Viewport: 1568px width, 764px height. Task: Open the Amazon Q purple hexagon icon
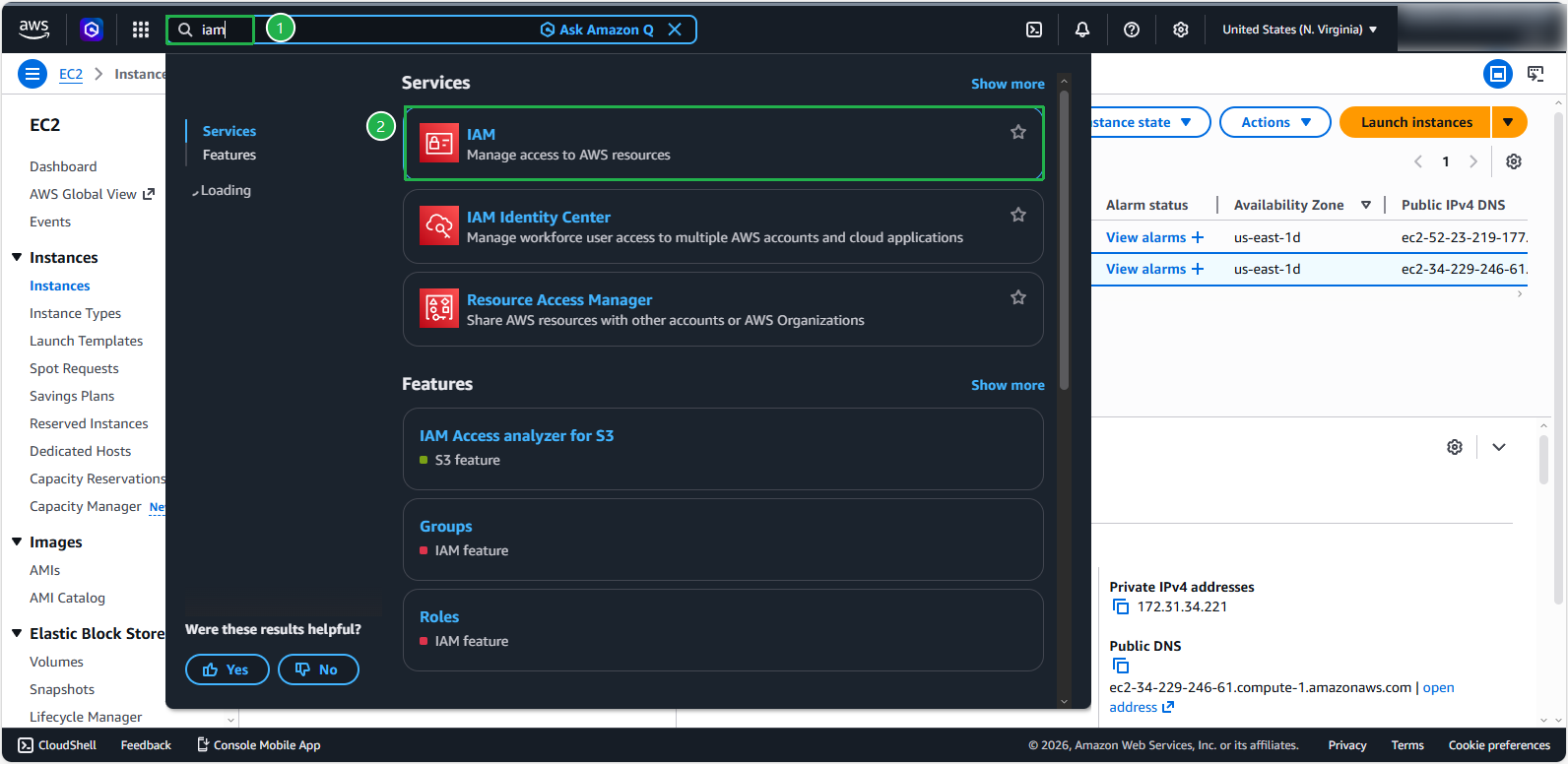coord(92,30)
